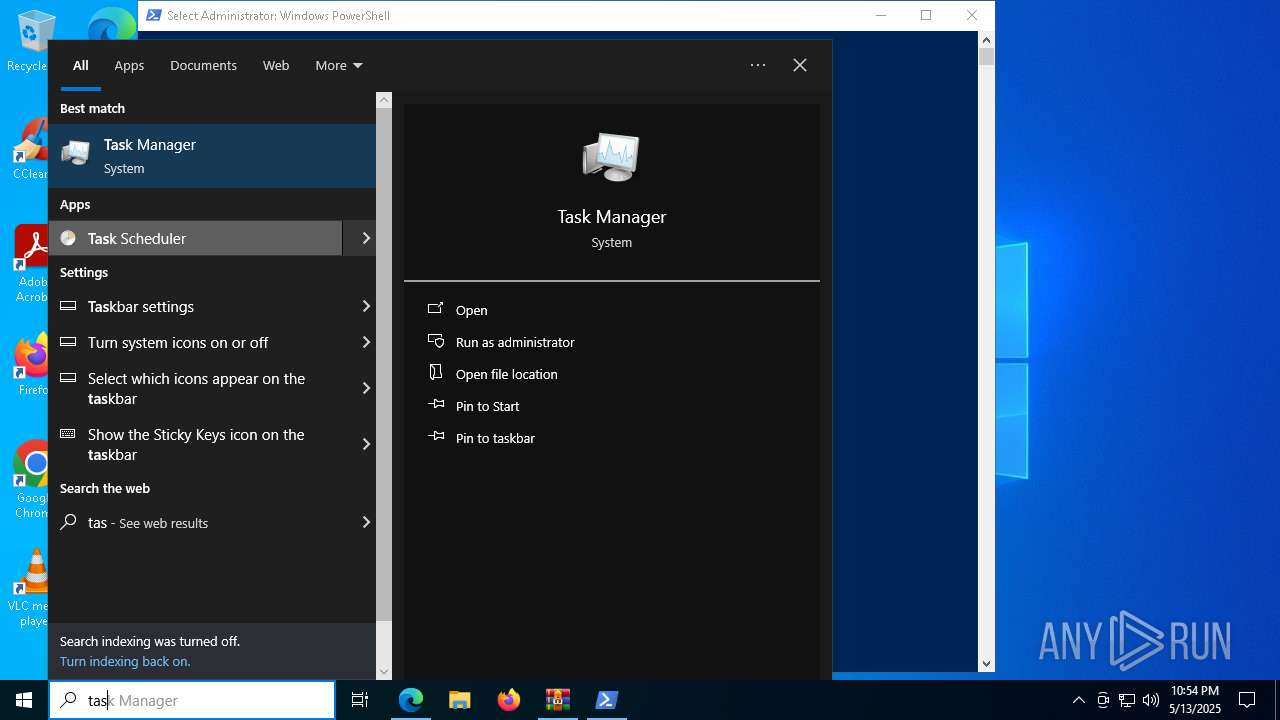Expand Turn system icons on or off arrow

pyautogui.click(x=366, y=342)
